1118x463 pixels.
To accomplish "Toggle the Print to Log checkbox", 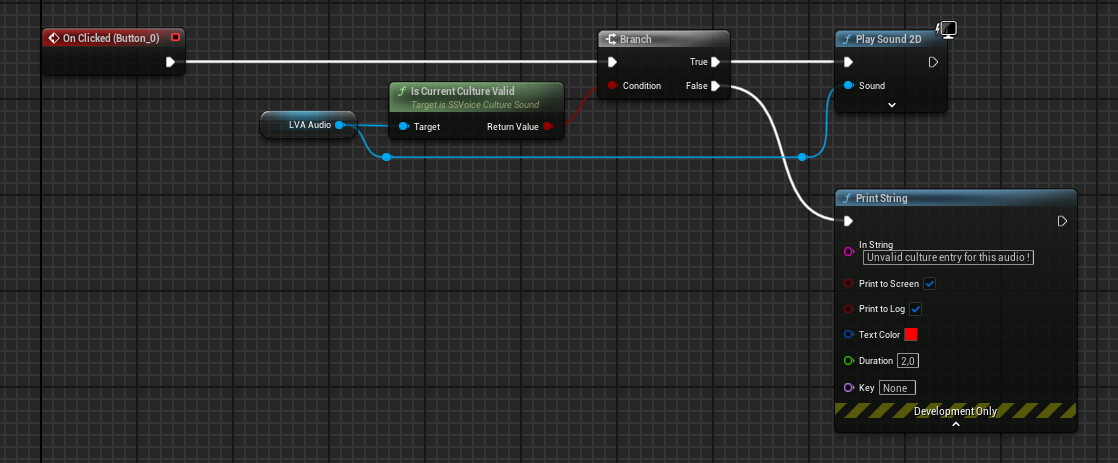I will pyautogui.click(x=916, y=309).
